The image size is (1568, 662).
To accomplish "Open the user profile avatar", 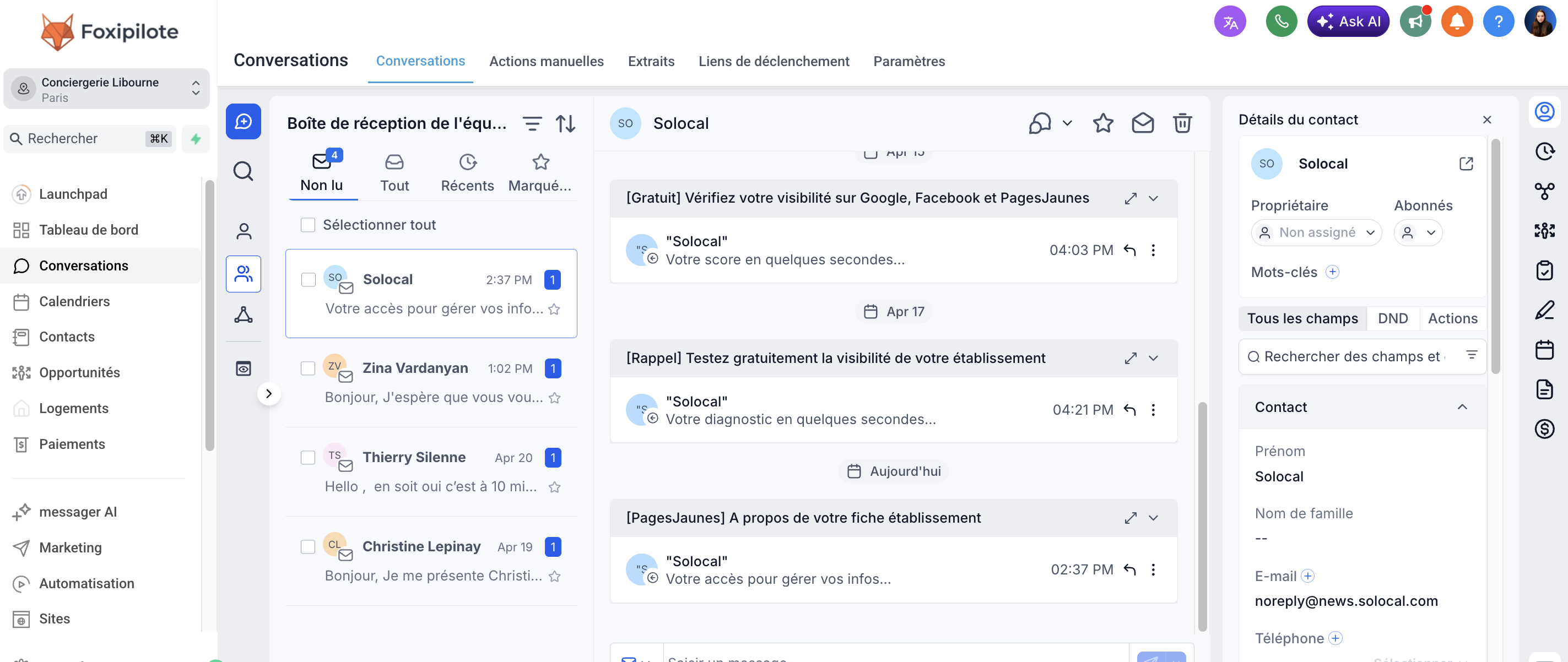I will click(x=1540, y=22).
